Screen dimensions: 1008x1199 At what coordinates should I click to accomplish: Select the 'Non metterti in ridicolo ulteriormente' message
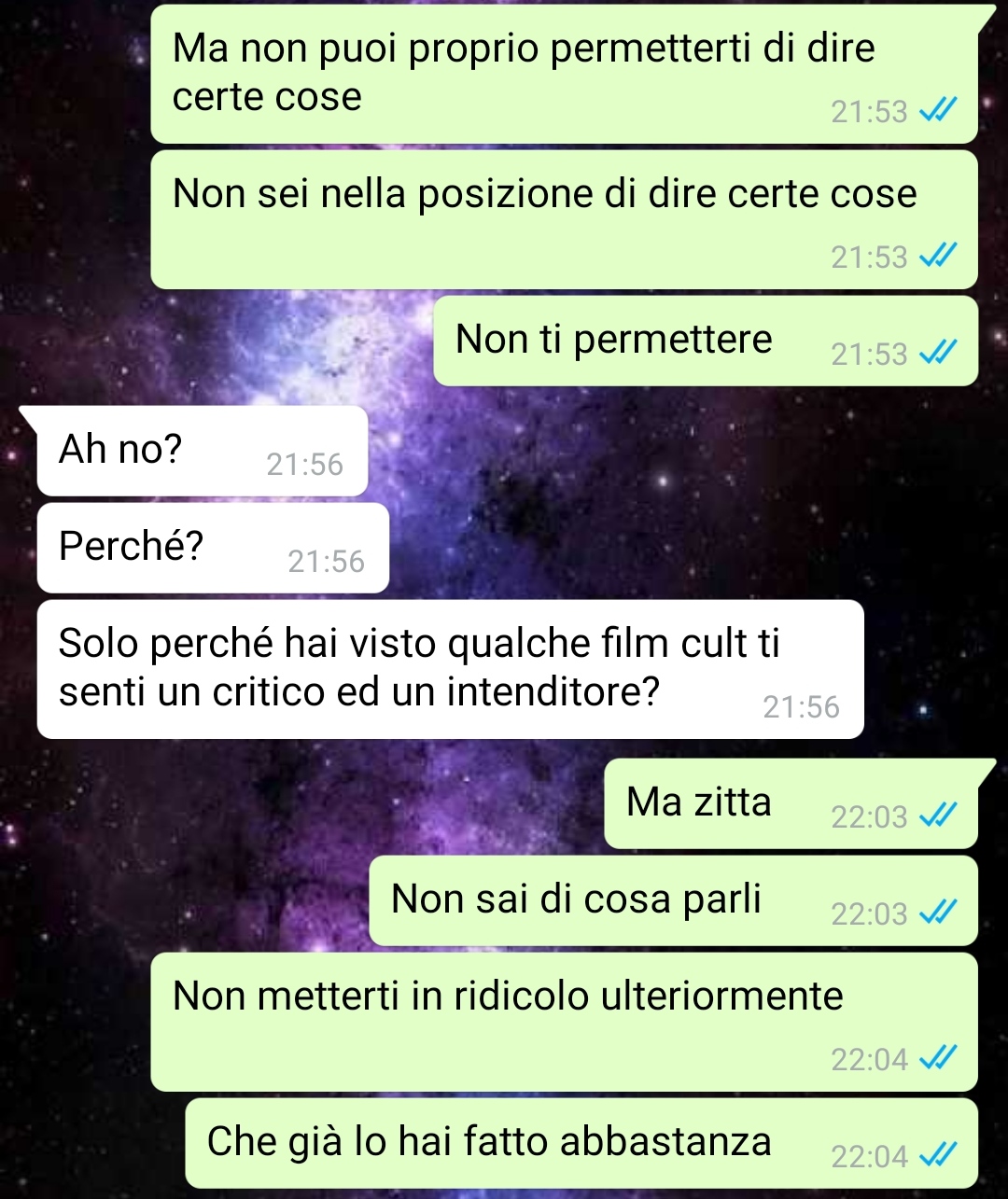(565, 1022)
